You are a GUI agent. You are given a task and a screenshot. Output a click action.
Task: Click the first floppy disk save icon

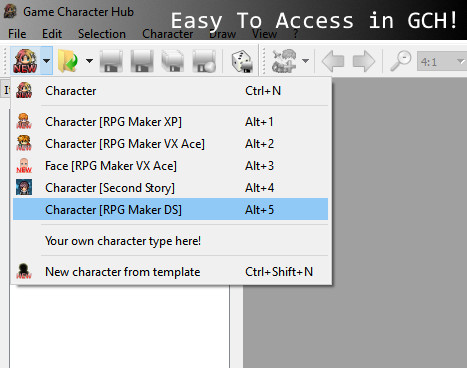pyautogui.click(x=111, y=61)
